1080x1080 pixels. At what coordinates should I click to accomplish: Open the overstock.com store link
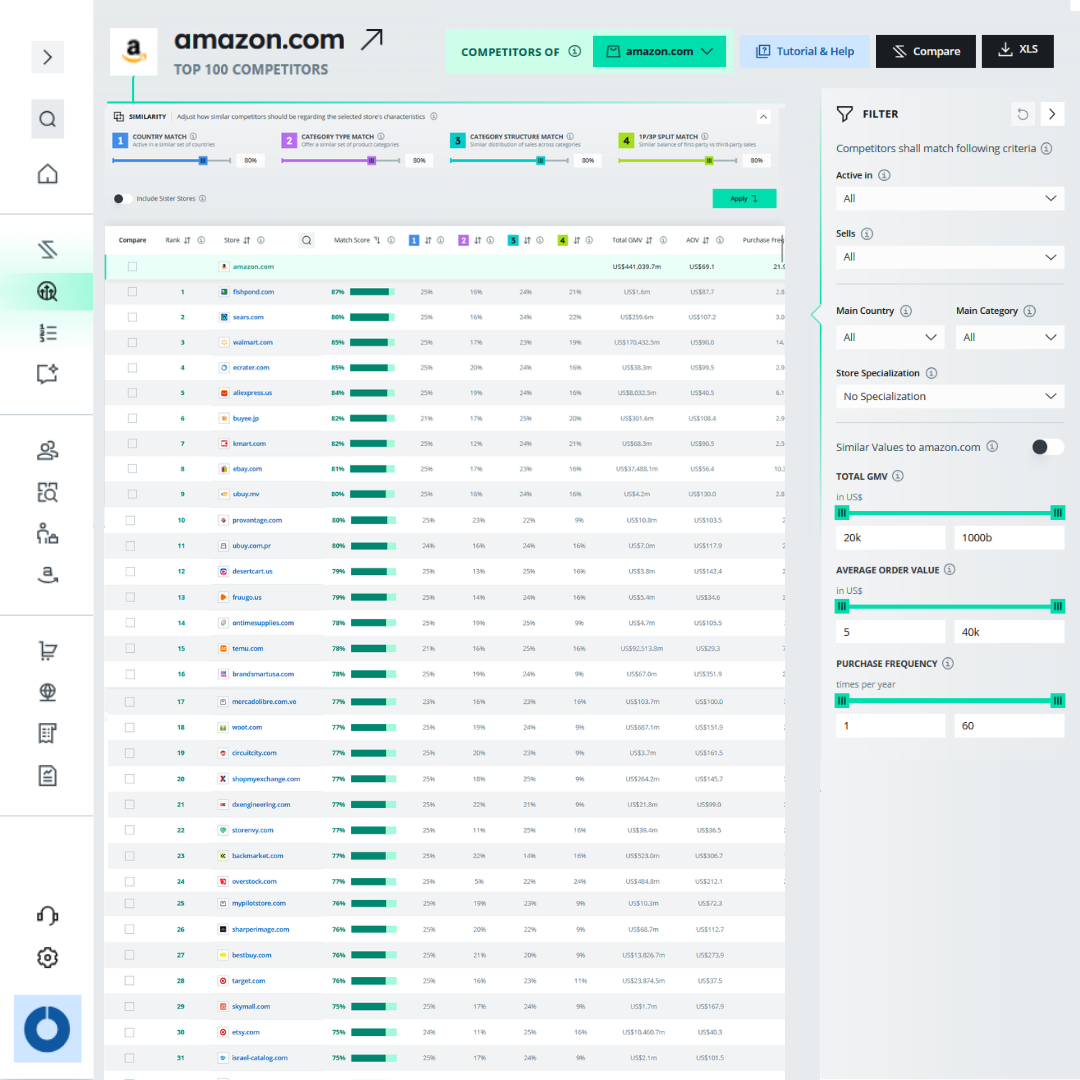(x=254, y=882)
